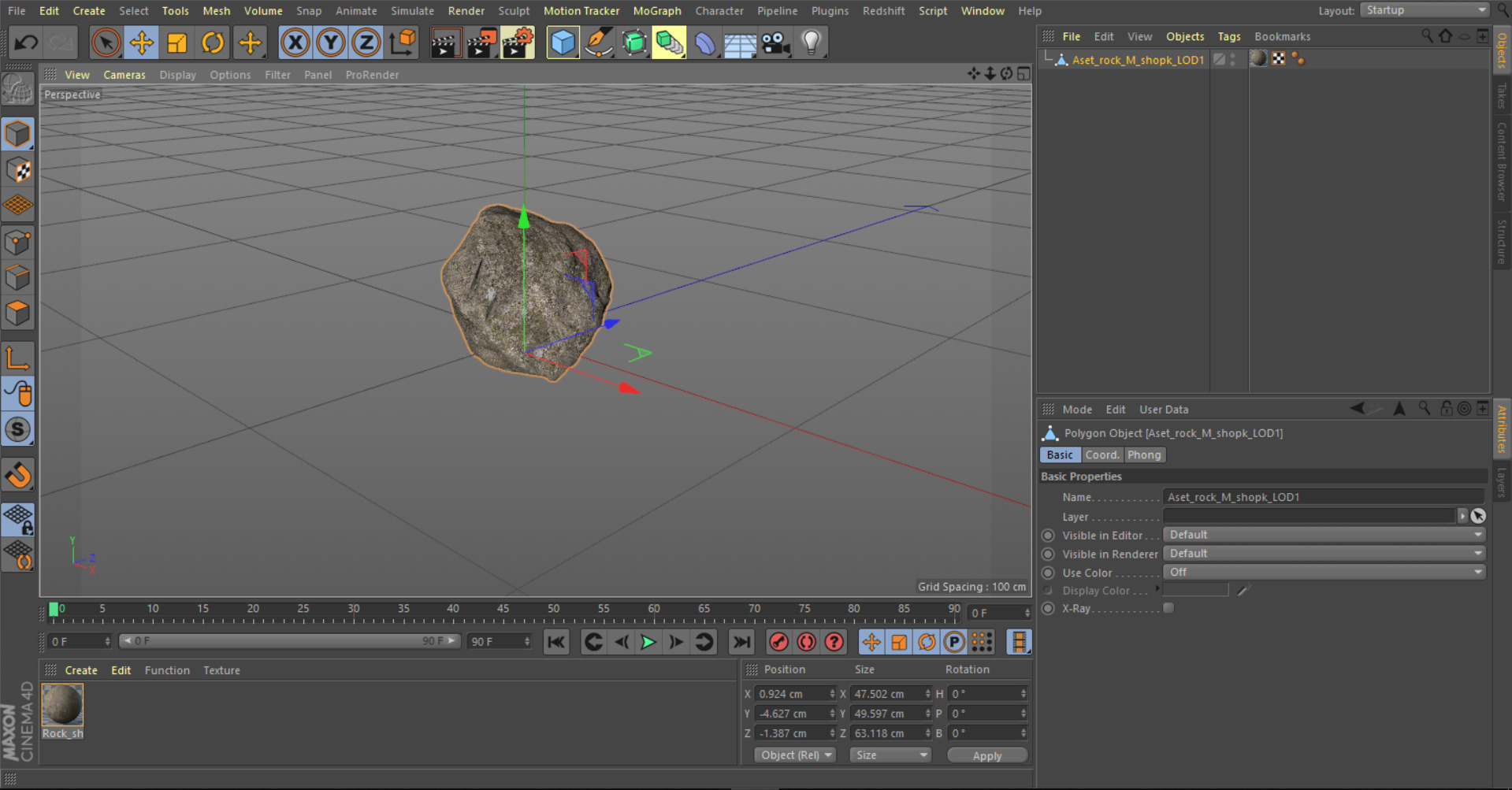Select the Scale tool

coord(176,43)
